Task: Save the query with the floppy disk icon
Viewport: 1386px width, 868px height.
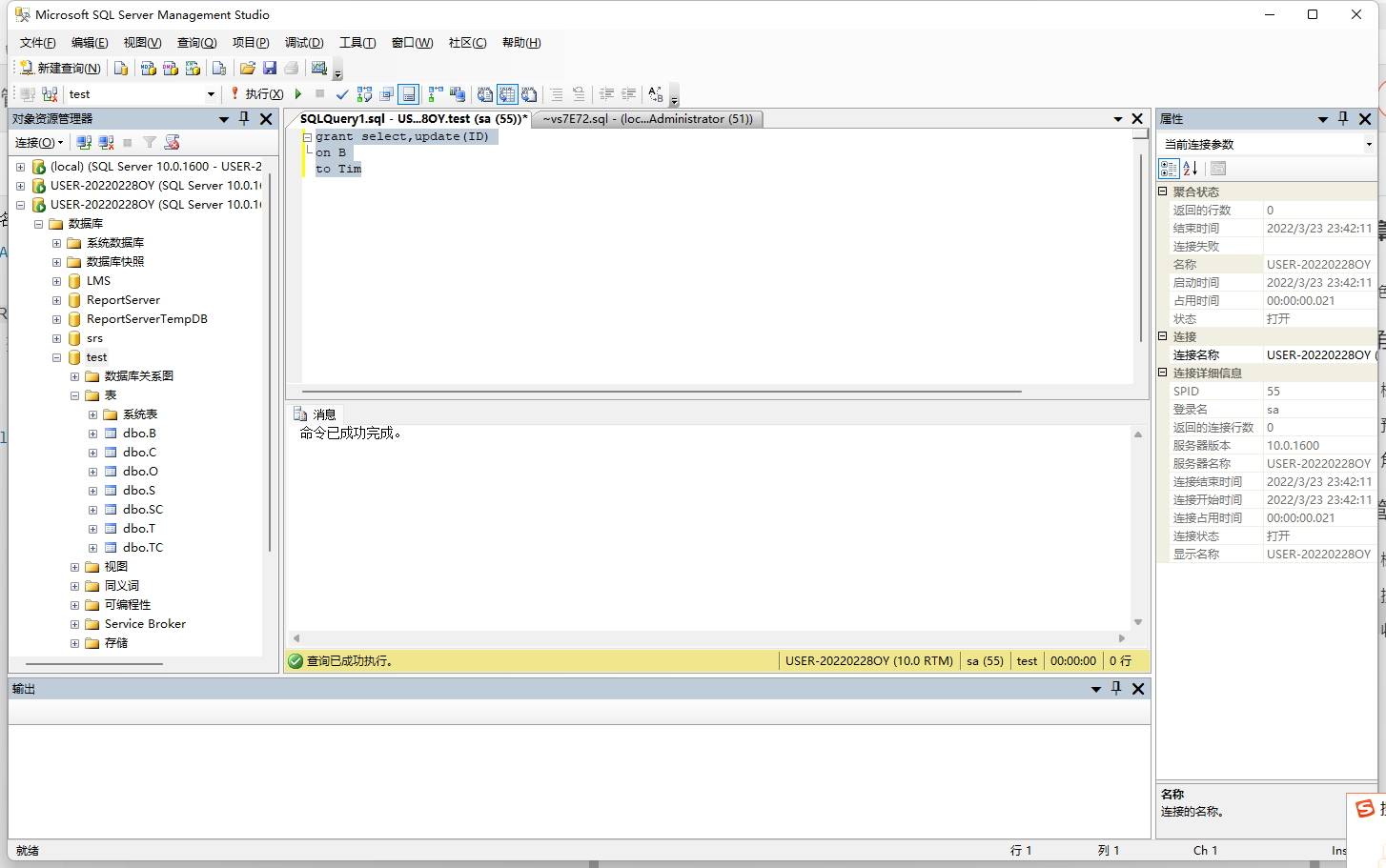Action: [270, 68]
